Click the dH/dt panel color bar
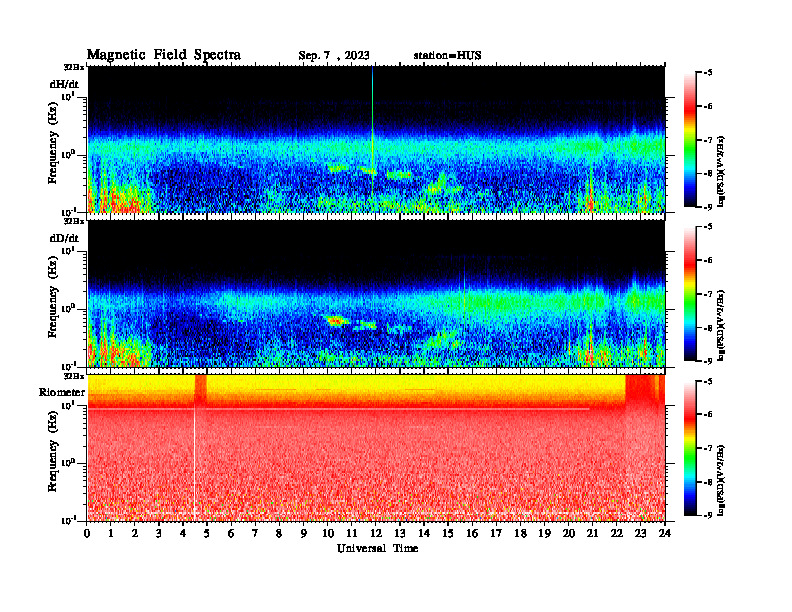This screenshot has width=792, height=612. [x=690, y=140]
